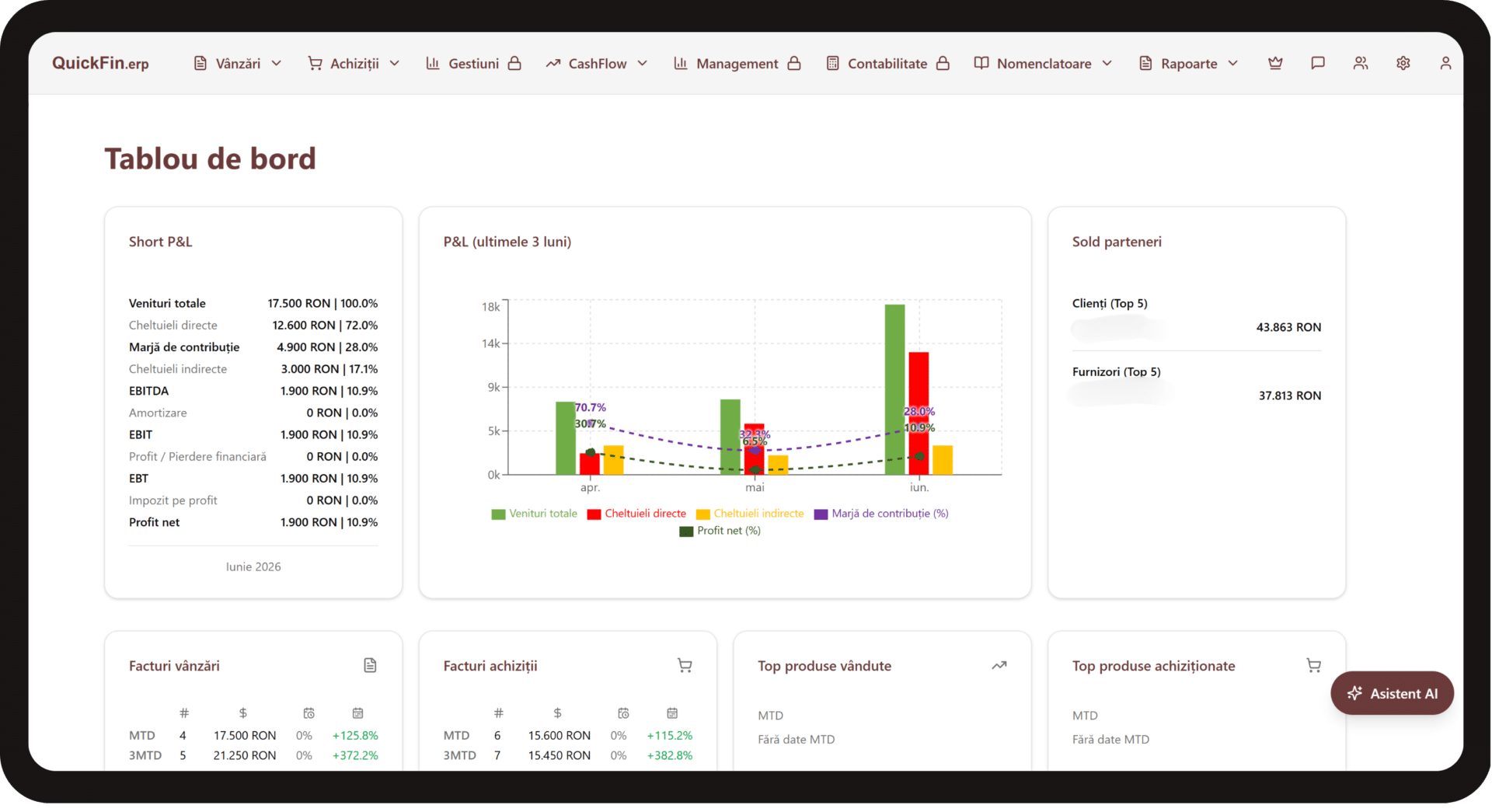Image resolution: width=1492 pixels, height=812 pixels.
Task: Click the Cheltuieli directe 12.600 RON value
Action: point(325,325)
